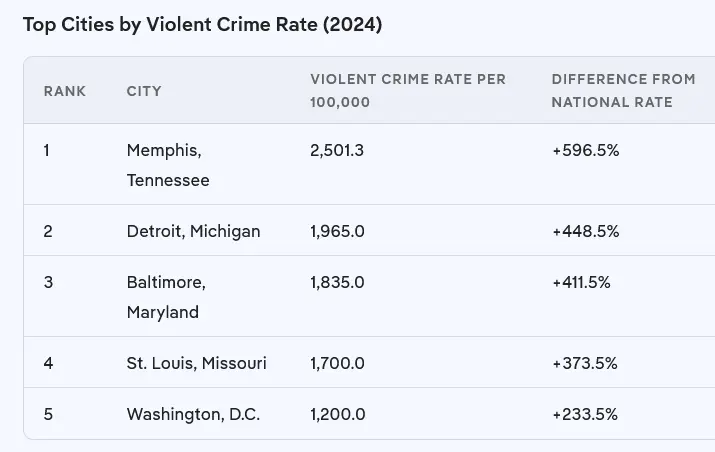Viewport: 715px width, 452px height.
Task: Click Washington crime rate value 1,200.0
Action: [338, 414]
